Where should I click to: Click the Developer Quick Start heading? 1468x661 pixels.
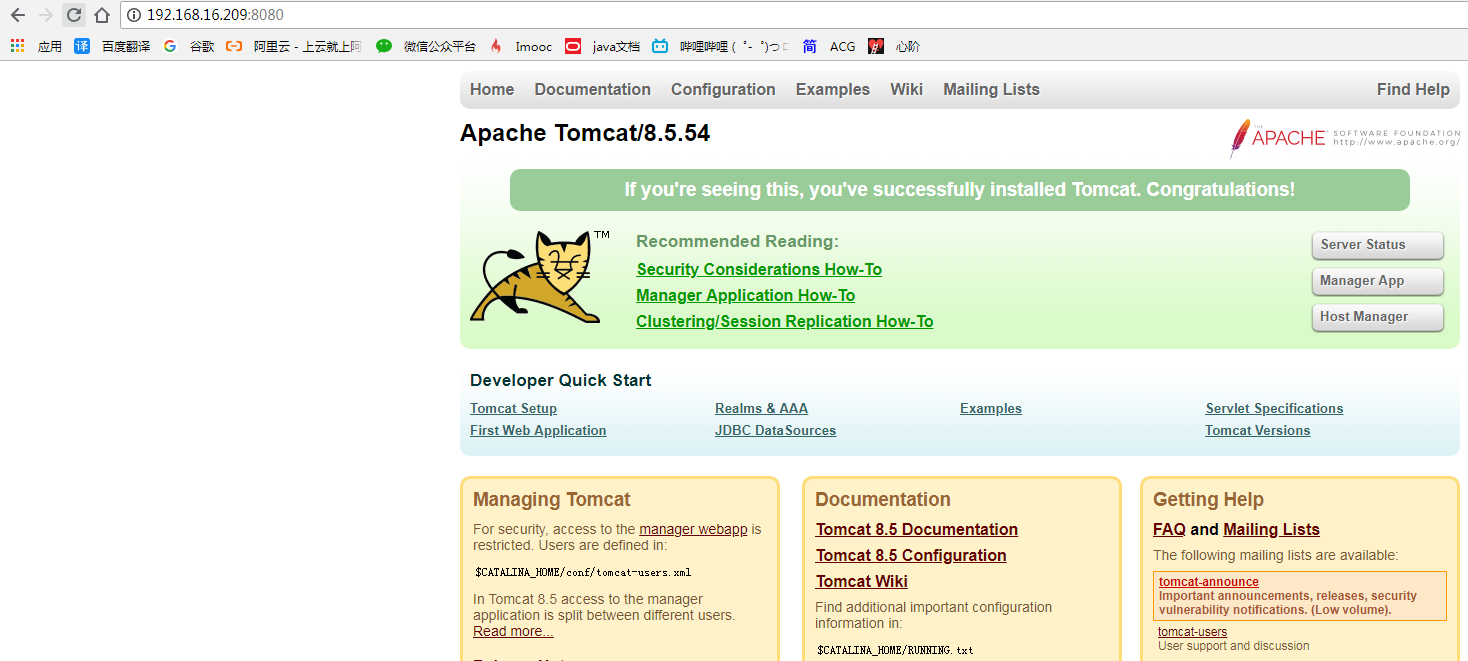point(560,380)
